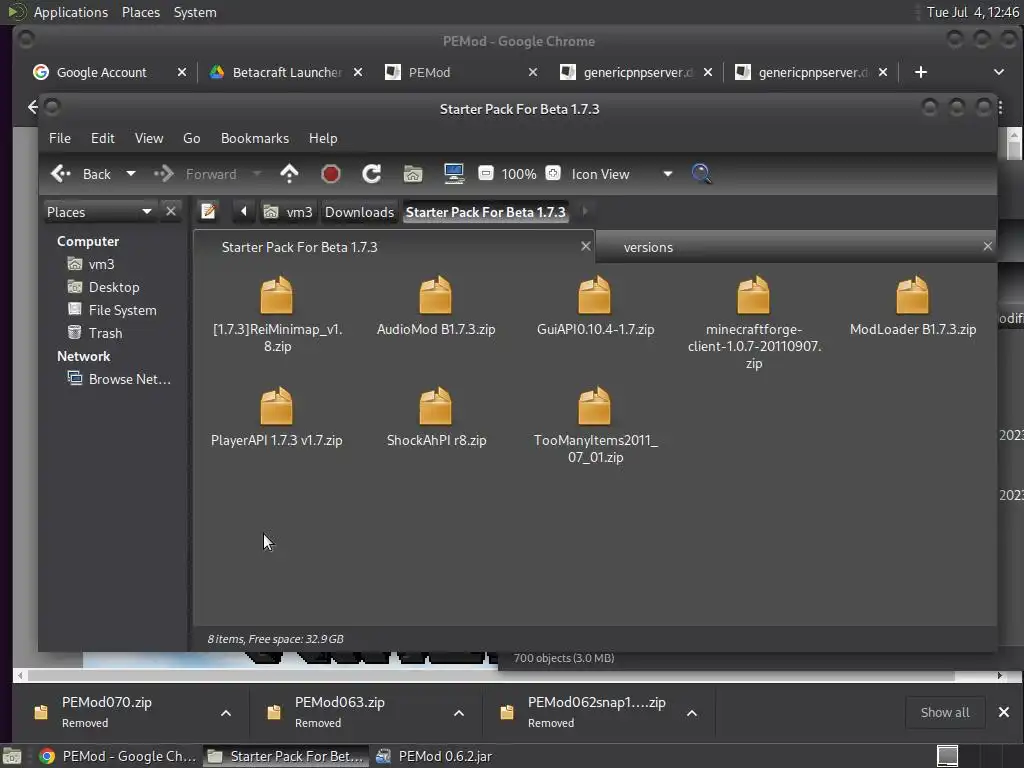Image resolution: width=1024 pixels, height=768 pixels.
Task: Close the Betacraft Launcher Chrome tab
Action: pyautogui.click(x=358, y=72)
